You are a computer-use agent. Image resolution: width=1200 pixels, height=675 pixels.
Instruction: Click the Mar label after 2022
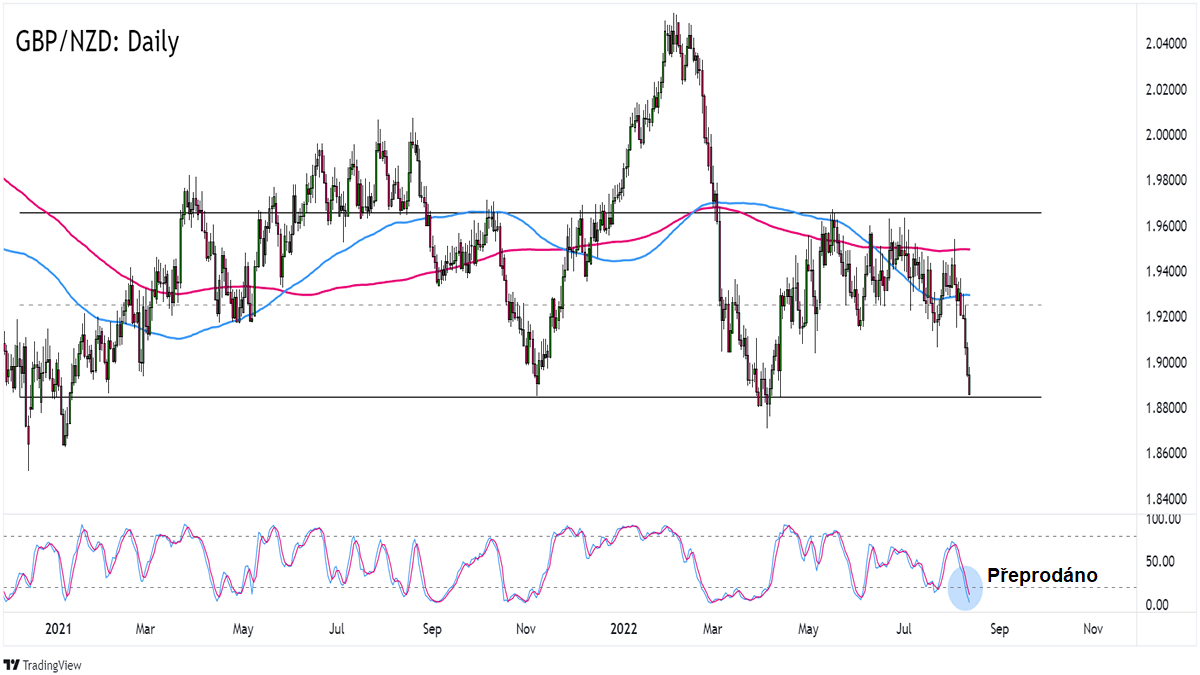pos(713,630)
